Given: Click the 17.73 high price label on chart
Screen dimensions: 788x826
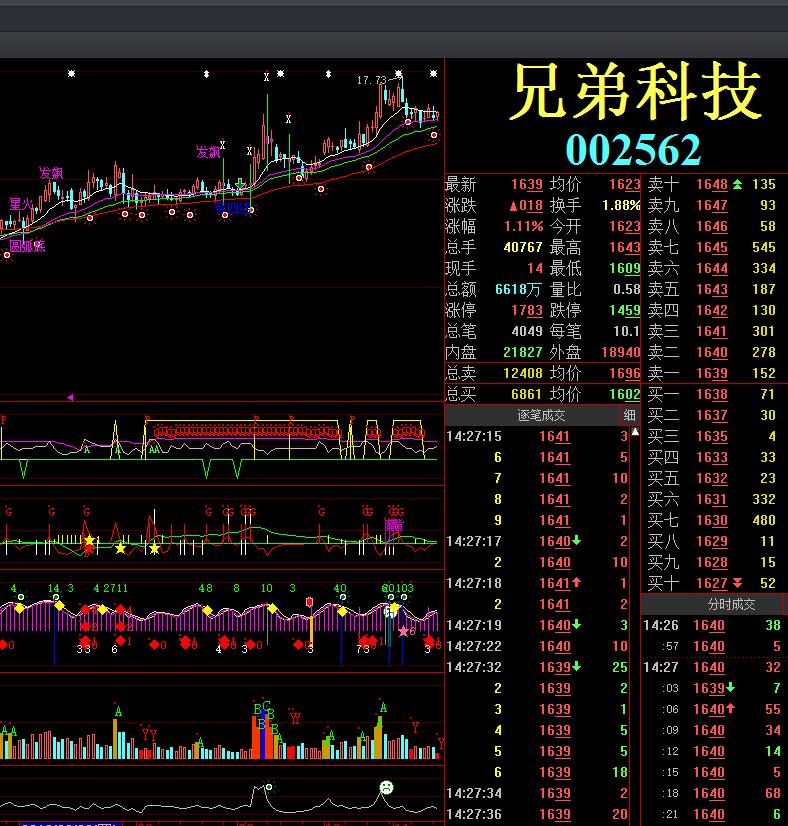Looking at the screenshot, I should (372, 80).
